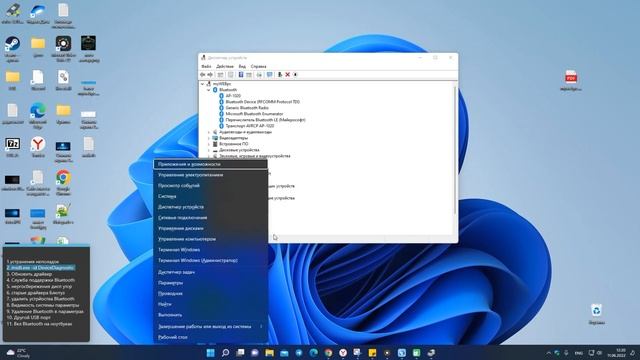640x360 pixels.
Task: Open the Действие menu in Device Manager
Action: point(225,66)
